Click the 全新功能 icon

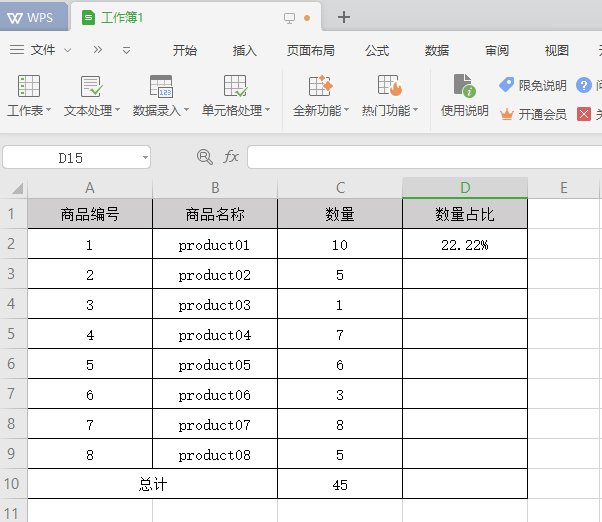(x=321, y=86)
